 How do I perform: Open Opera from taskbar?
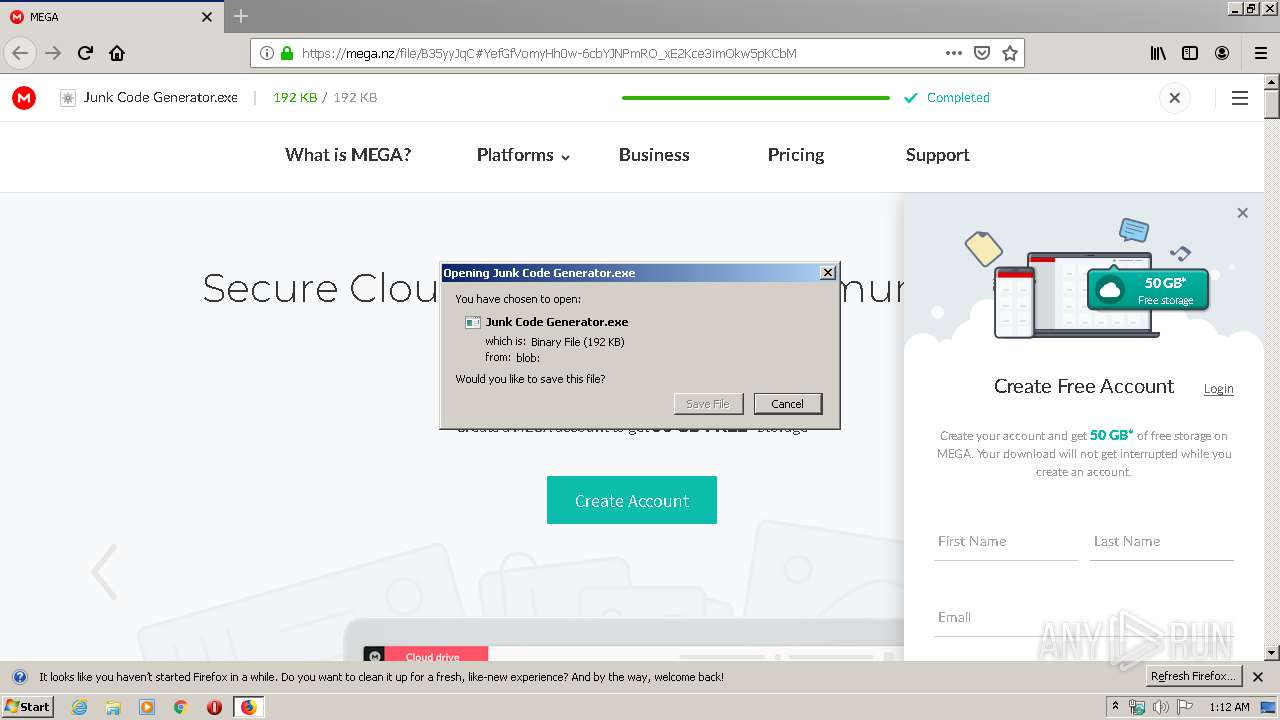214,707
